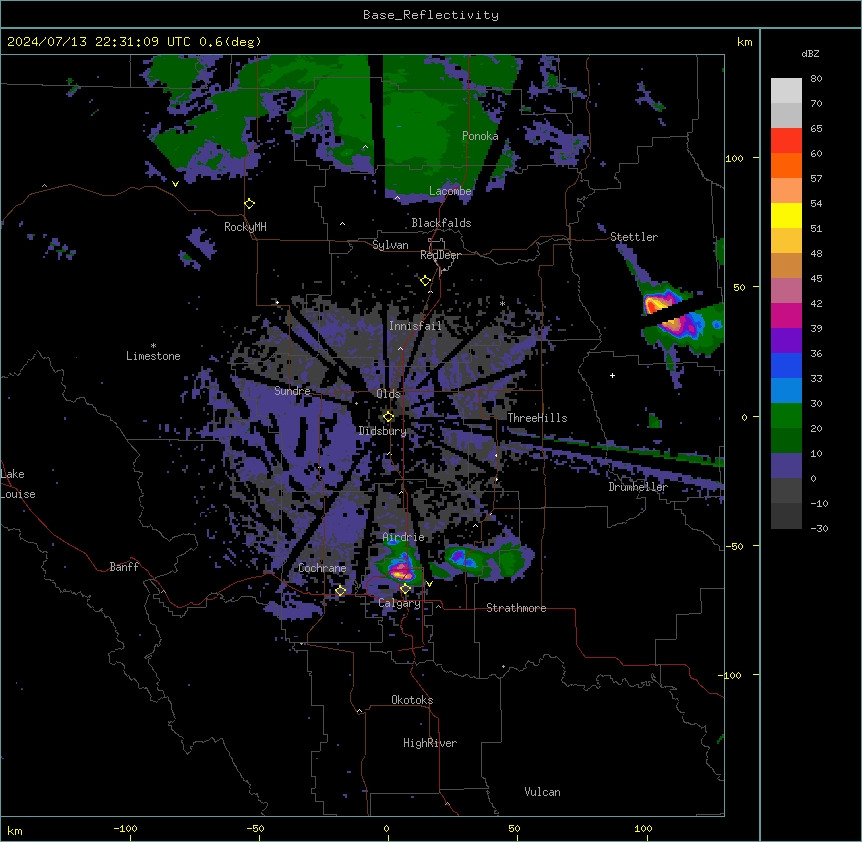Image resolution: width=862 pixels, height=842 pixels.
Task: Click the Sundre map label
Action: tap(292, 391)
